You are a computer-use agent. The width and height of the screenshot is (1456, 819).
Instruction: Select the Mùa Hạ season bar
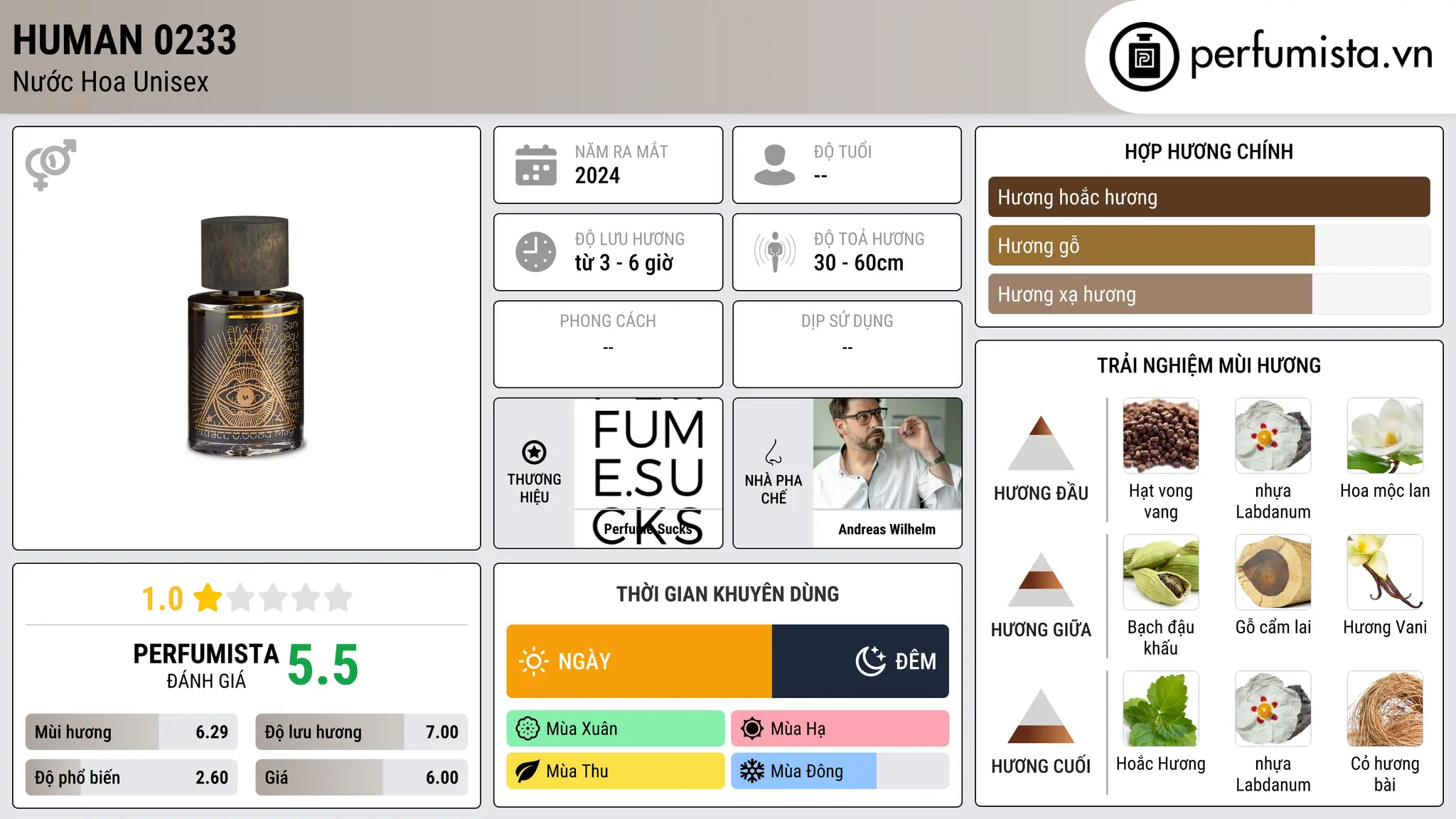pos(840,729)
